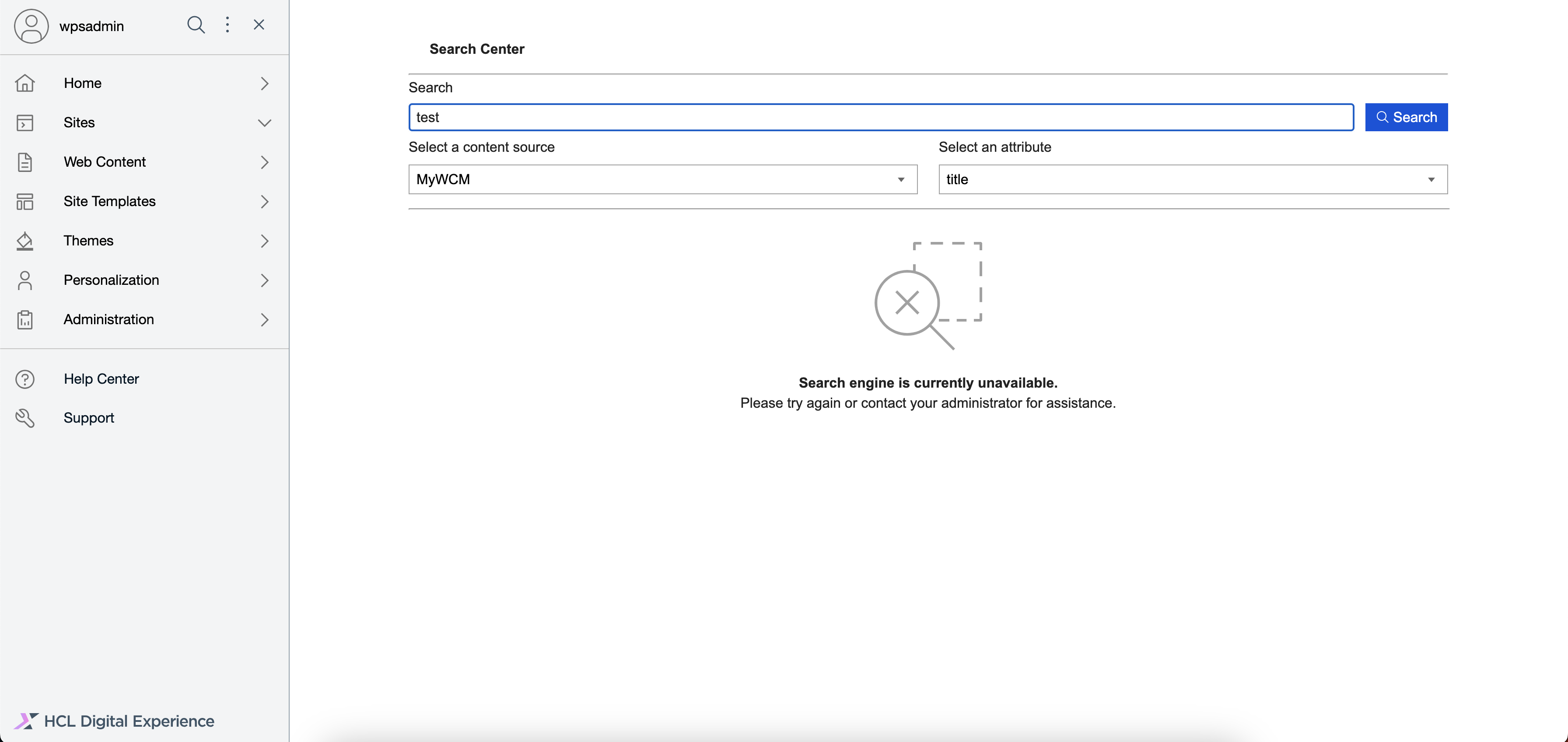This screenshot has height=742, width=1568.
Task: Click the Help Center question mark icon
Action: coord(25,379)
